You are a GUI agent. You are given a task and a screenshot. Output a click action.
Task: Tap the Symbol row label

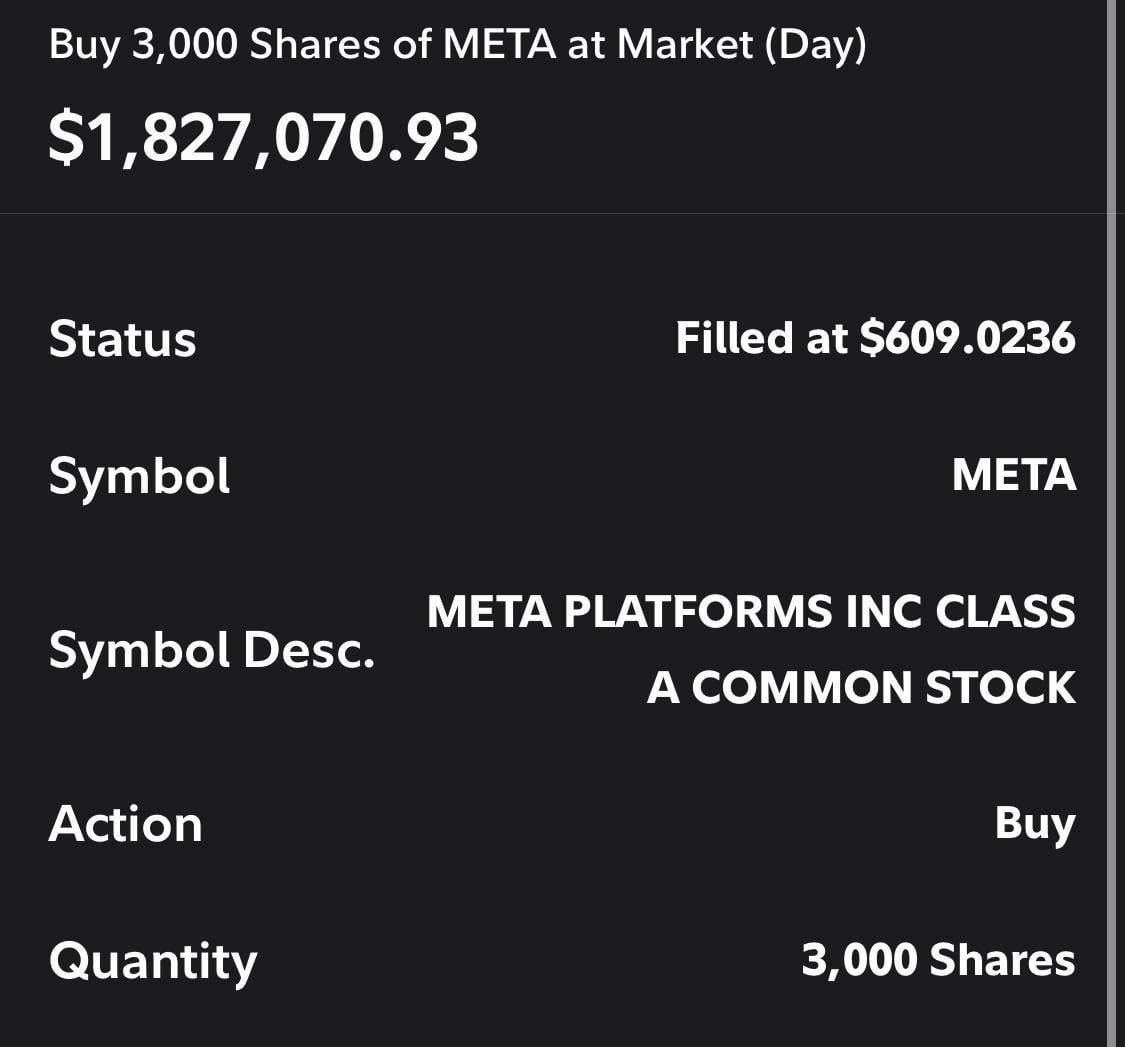(x=139, y=476)
